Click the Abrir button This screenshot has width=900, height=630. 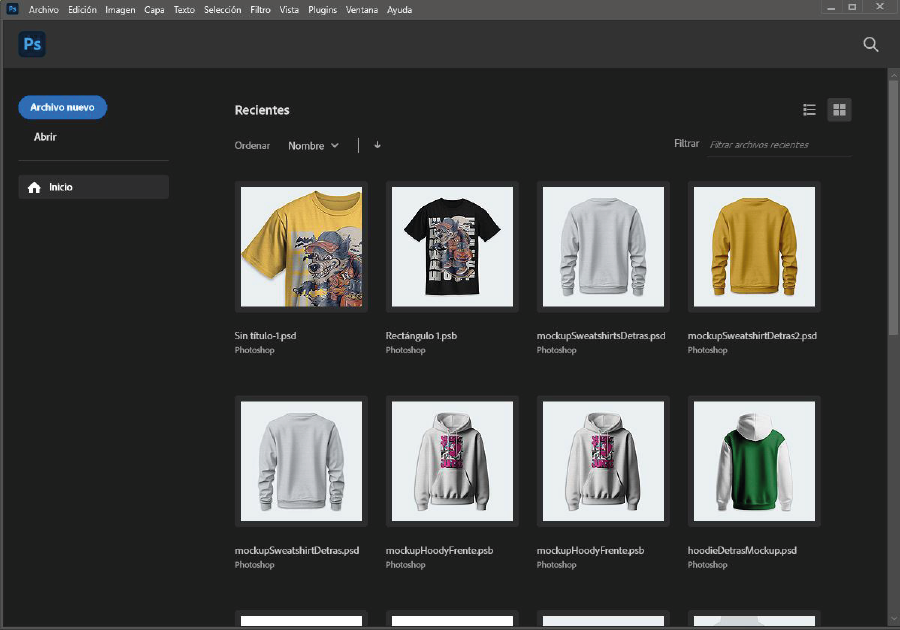coord(45,137)
